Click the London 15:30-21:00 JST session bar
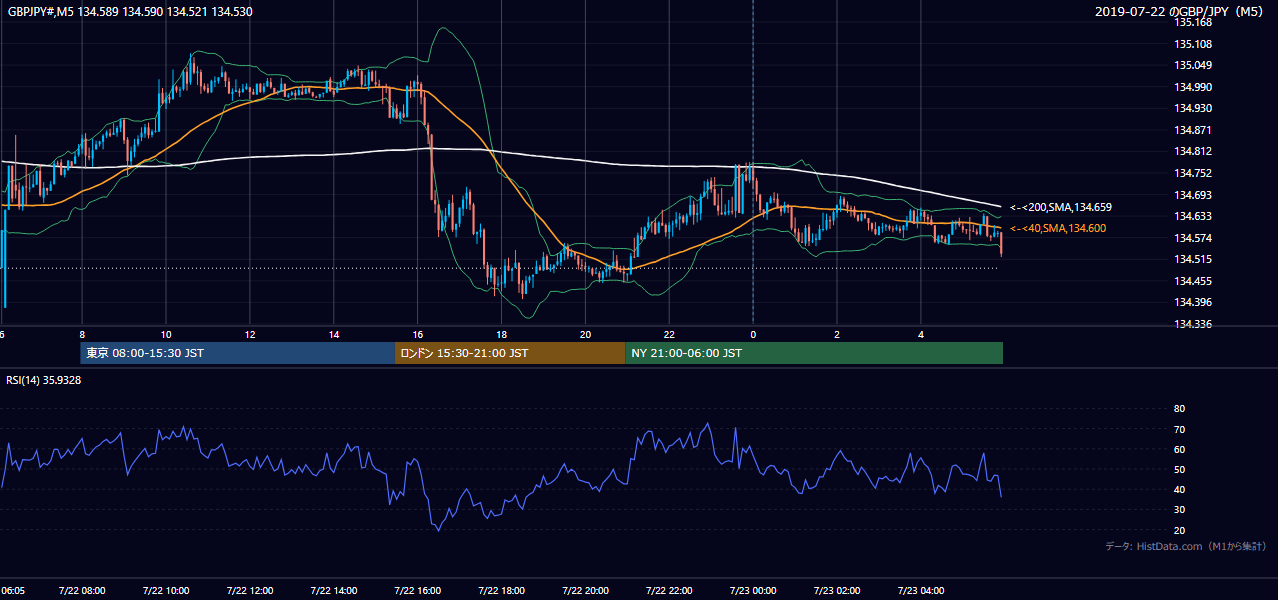 [x=510, y=353]
